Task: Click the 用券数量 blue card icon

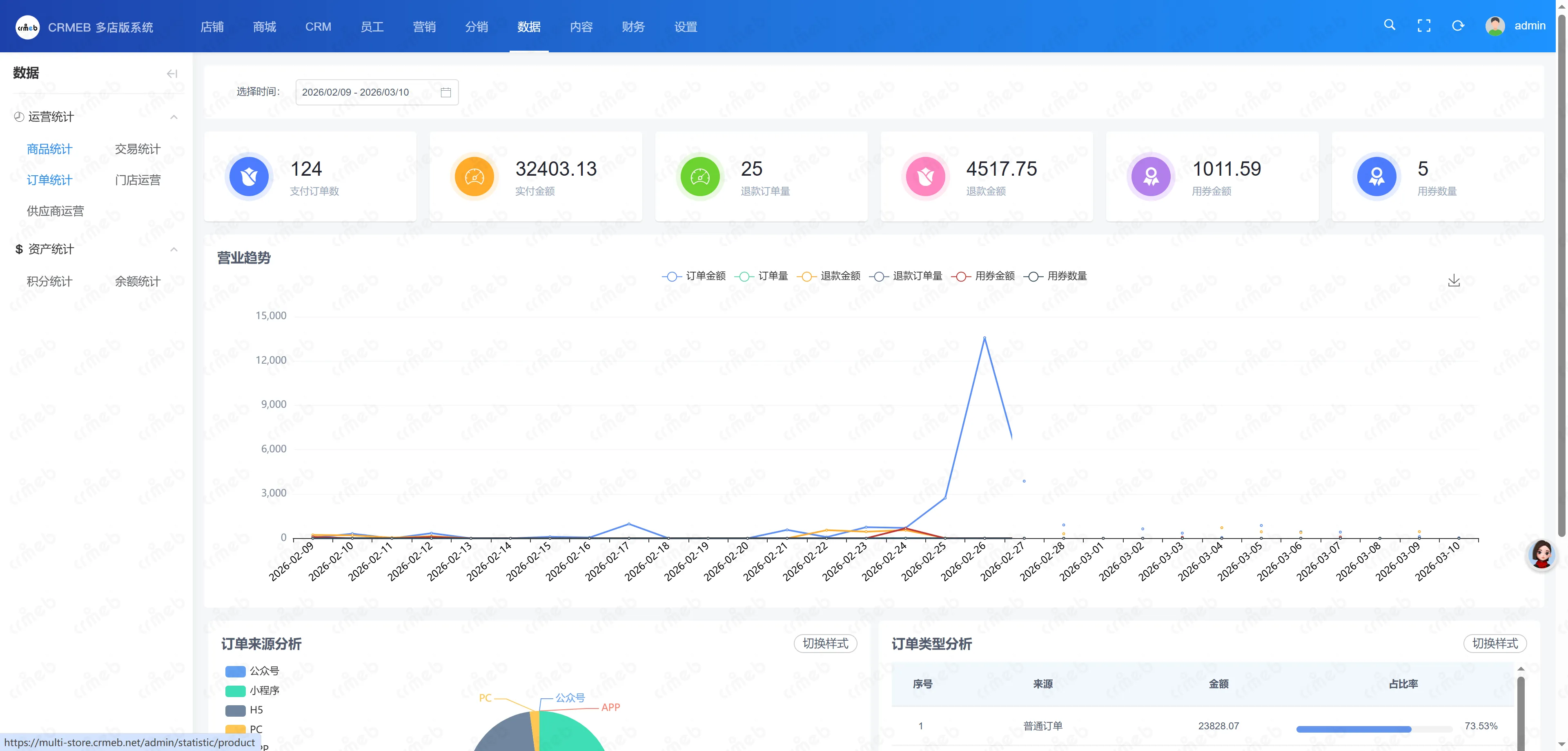Action: 1376,177
